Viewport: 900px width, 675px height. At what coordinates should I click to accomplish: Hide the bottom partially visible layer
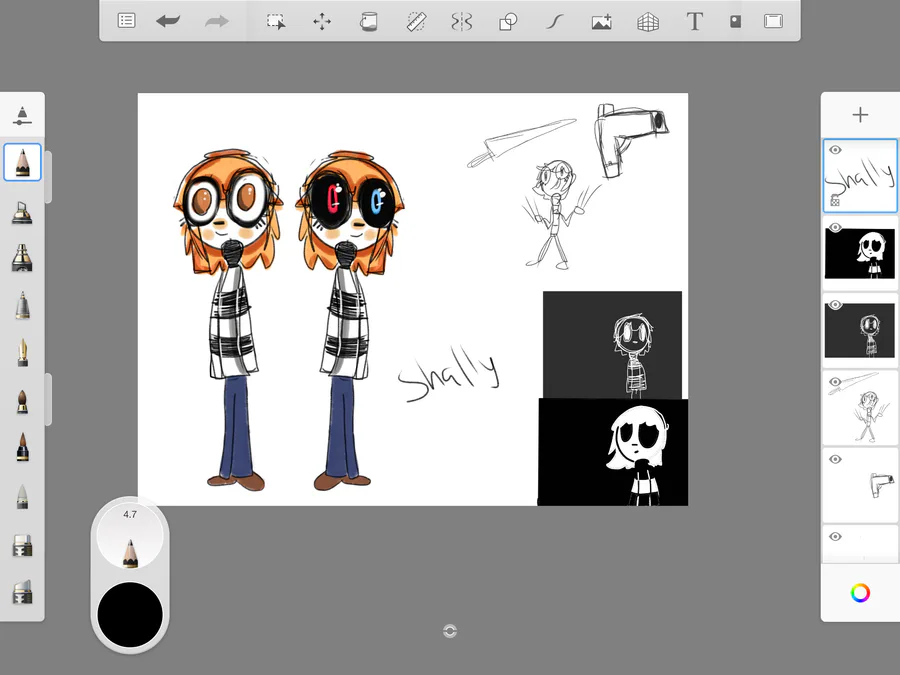(x=835, y=537)
